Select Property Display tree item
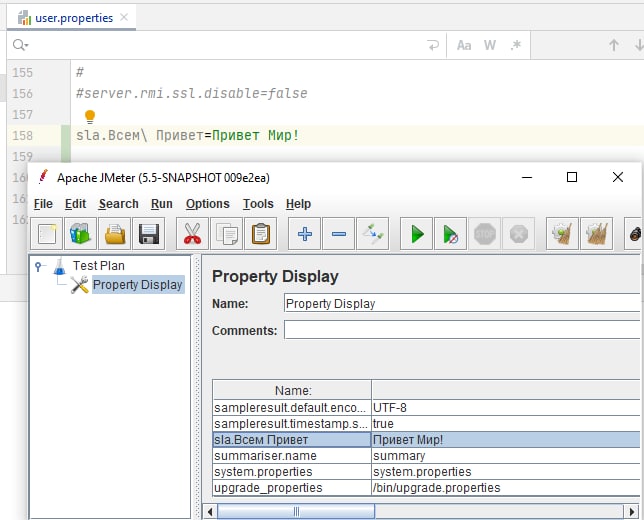This screenshot has width=644, height=520. point(138,285)
